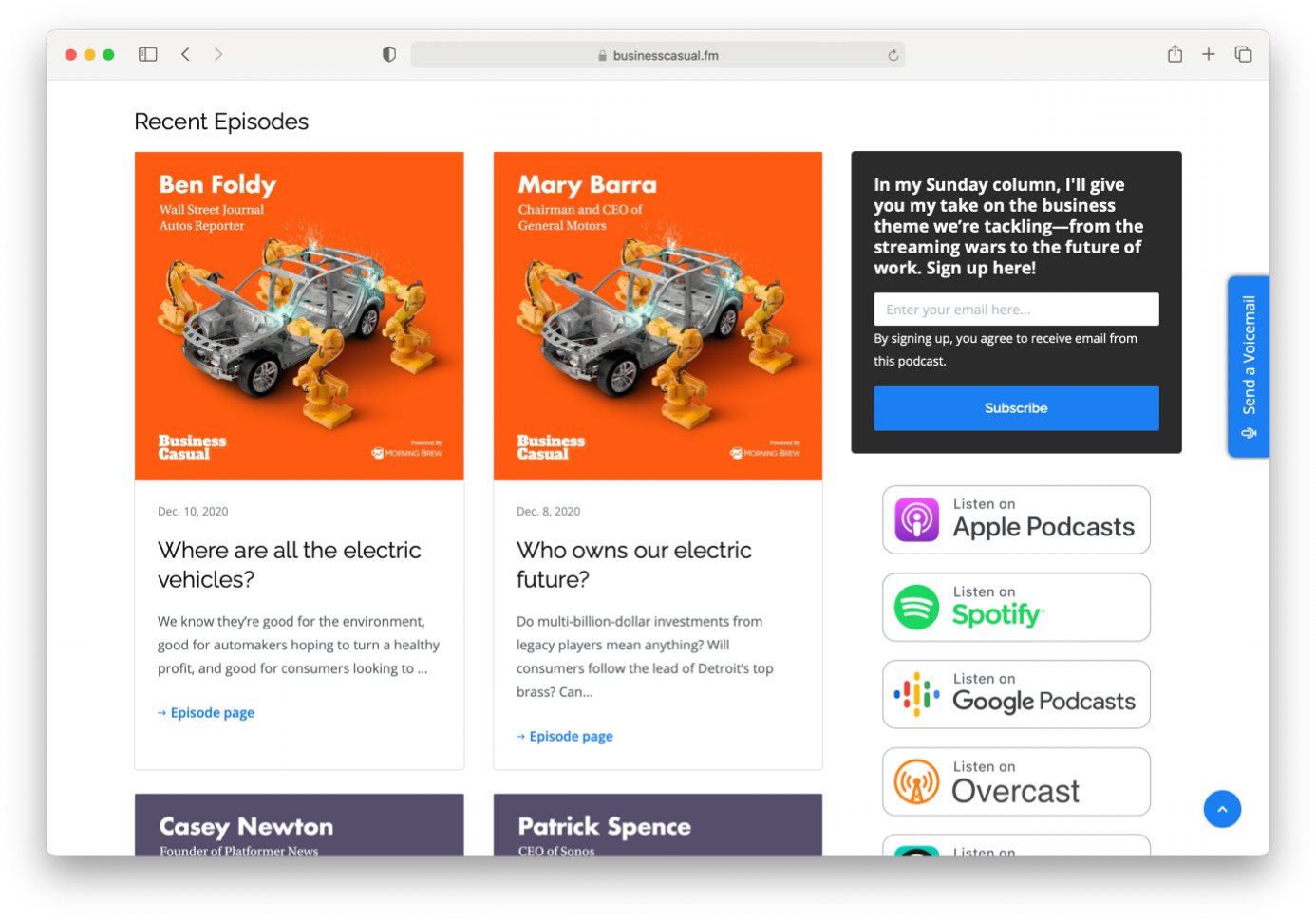The width and height of the screenshot is (1316, 920).
Task: Close the Safari window red button
Action: [x=70, y=54]
